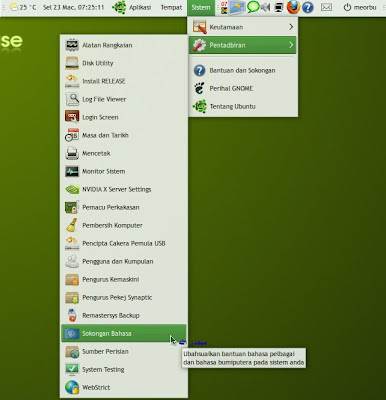Open the Aplikasi menu

coord(132,7)
